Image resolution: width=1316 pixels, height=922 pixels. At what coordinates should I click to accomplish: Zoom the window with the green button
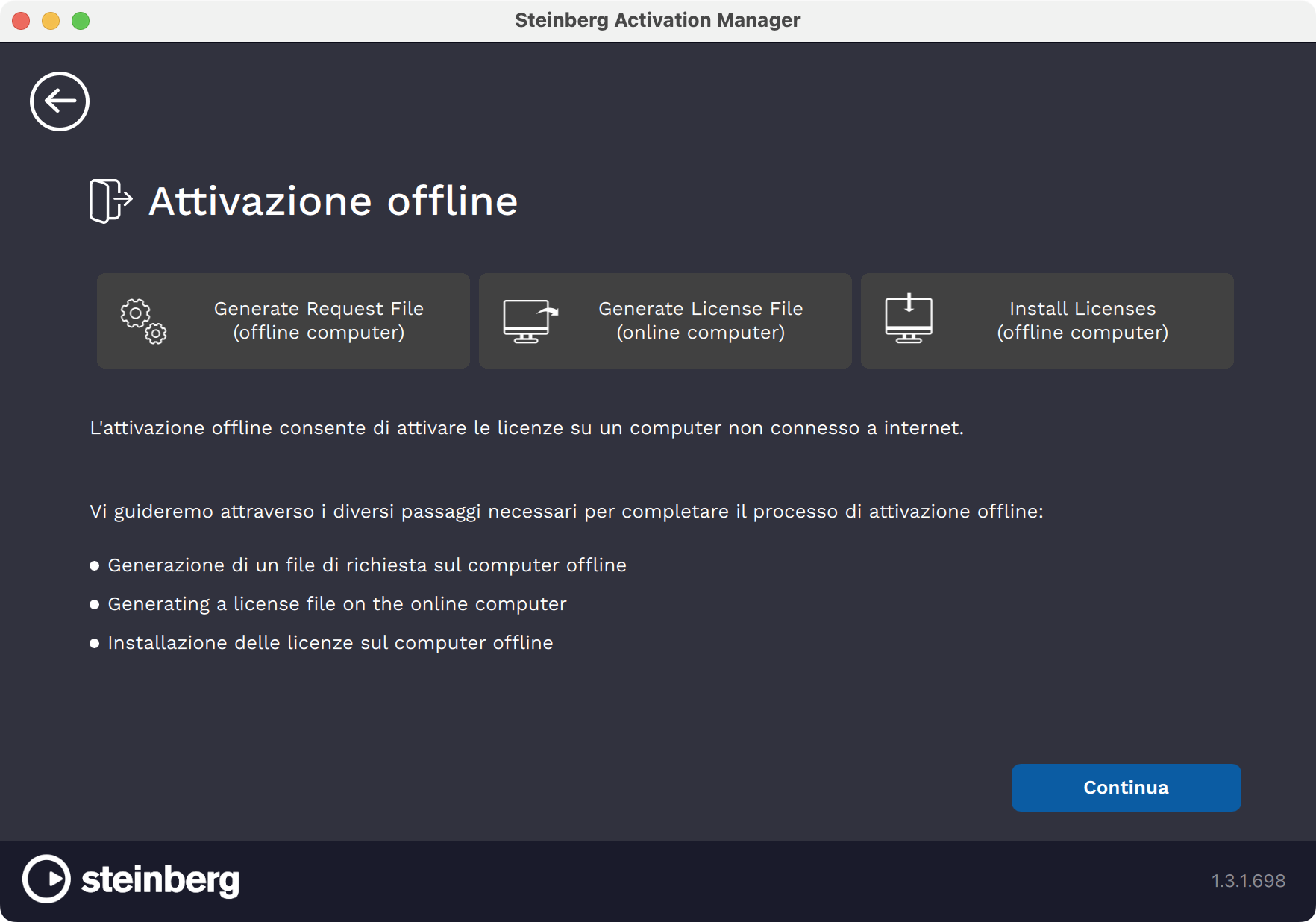point(81,21)
